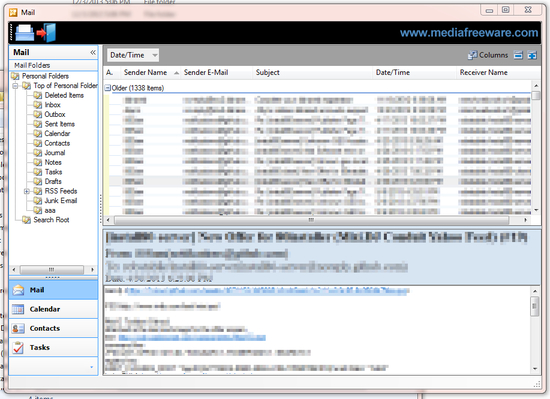Click the export icon with the red arrow
Image resolution: width=550 pixels, height=399 pixels.
(x=47, y=33)
